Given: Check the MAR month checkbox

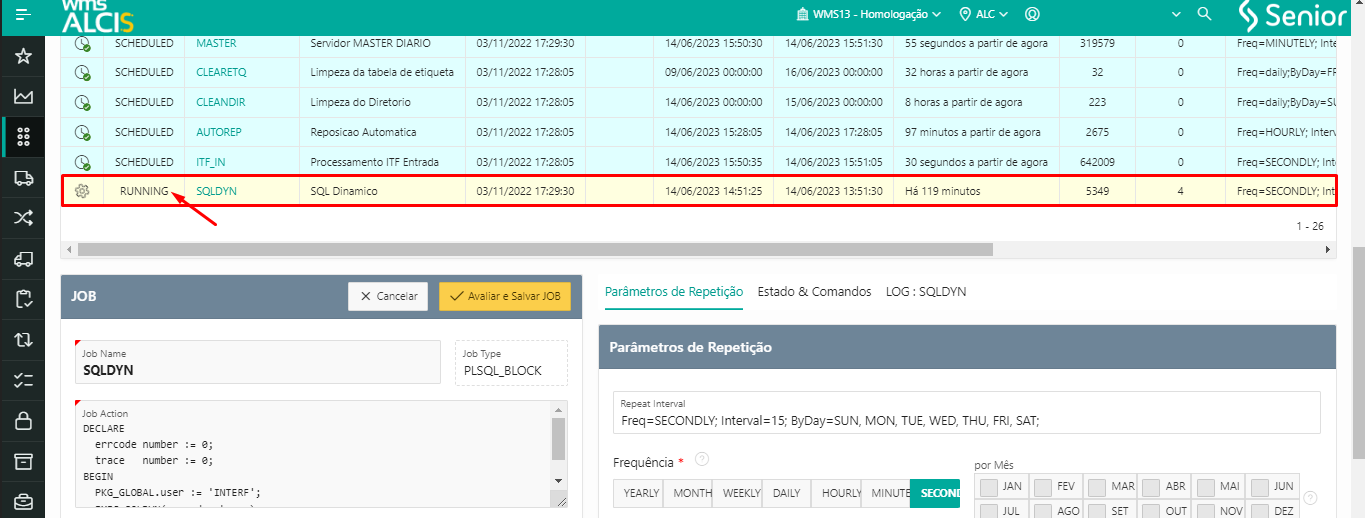Looking at the screenshot, I should point(1097,487).
